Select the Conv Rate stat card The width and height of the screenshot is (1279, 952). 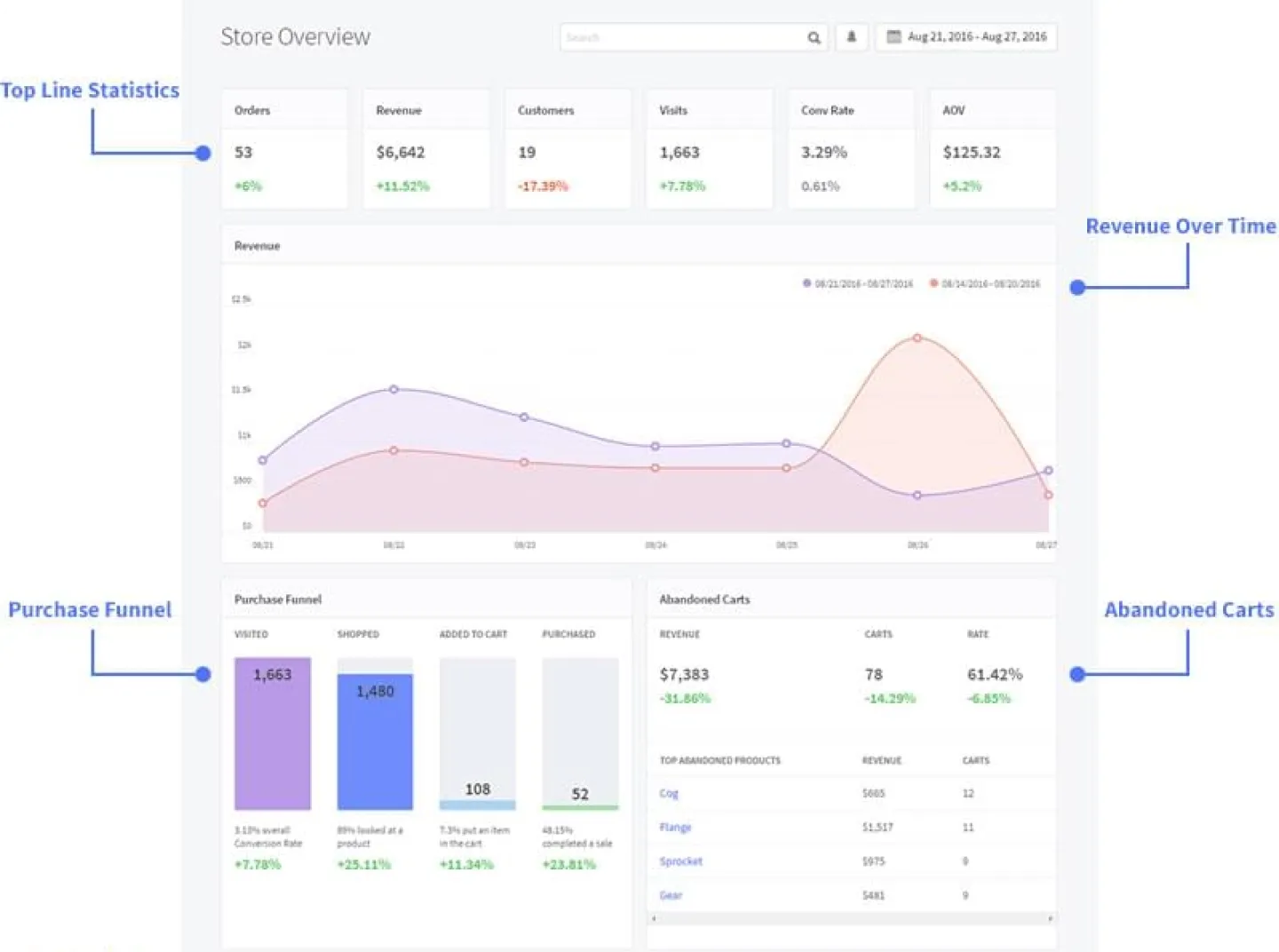pyautogui.click(x=850, y=147)
